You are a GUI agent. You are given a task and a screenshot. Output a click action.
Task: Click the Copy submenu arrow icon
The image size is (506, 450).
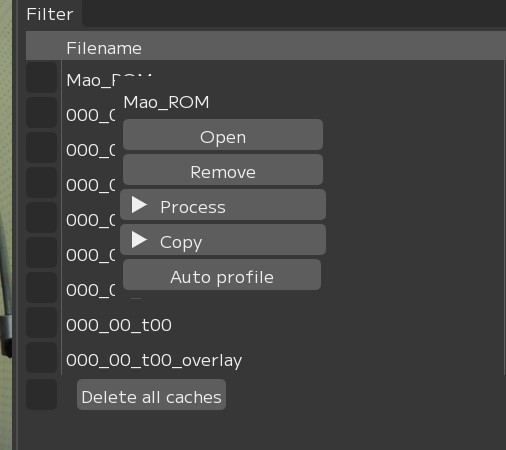[x=139, y=240]
